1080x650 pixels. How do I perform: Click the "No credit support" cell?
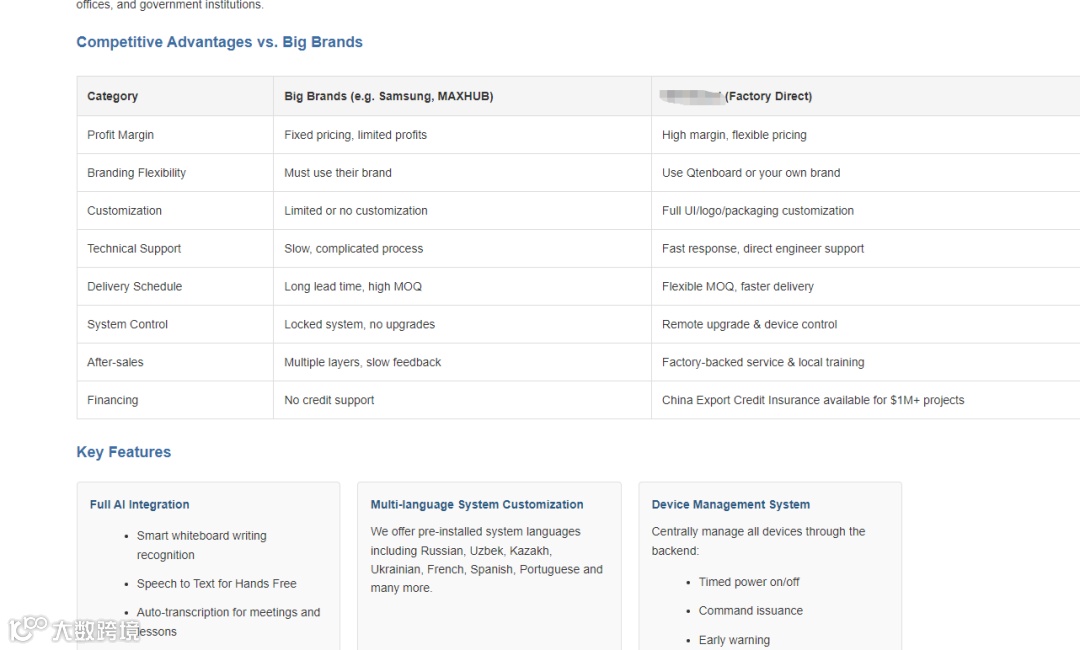329,401
